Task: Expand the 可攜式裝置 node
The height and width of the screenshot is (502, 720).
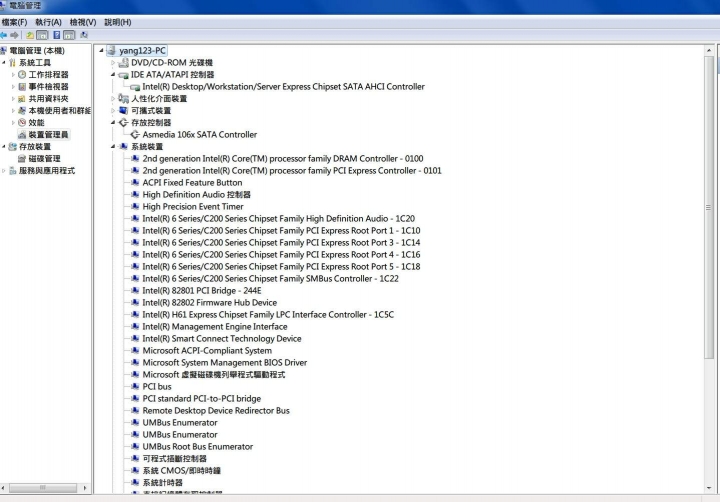Action: pos(112,110)
